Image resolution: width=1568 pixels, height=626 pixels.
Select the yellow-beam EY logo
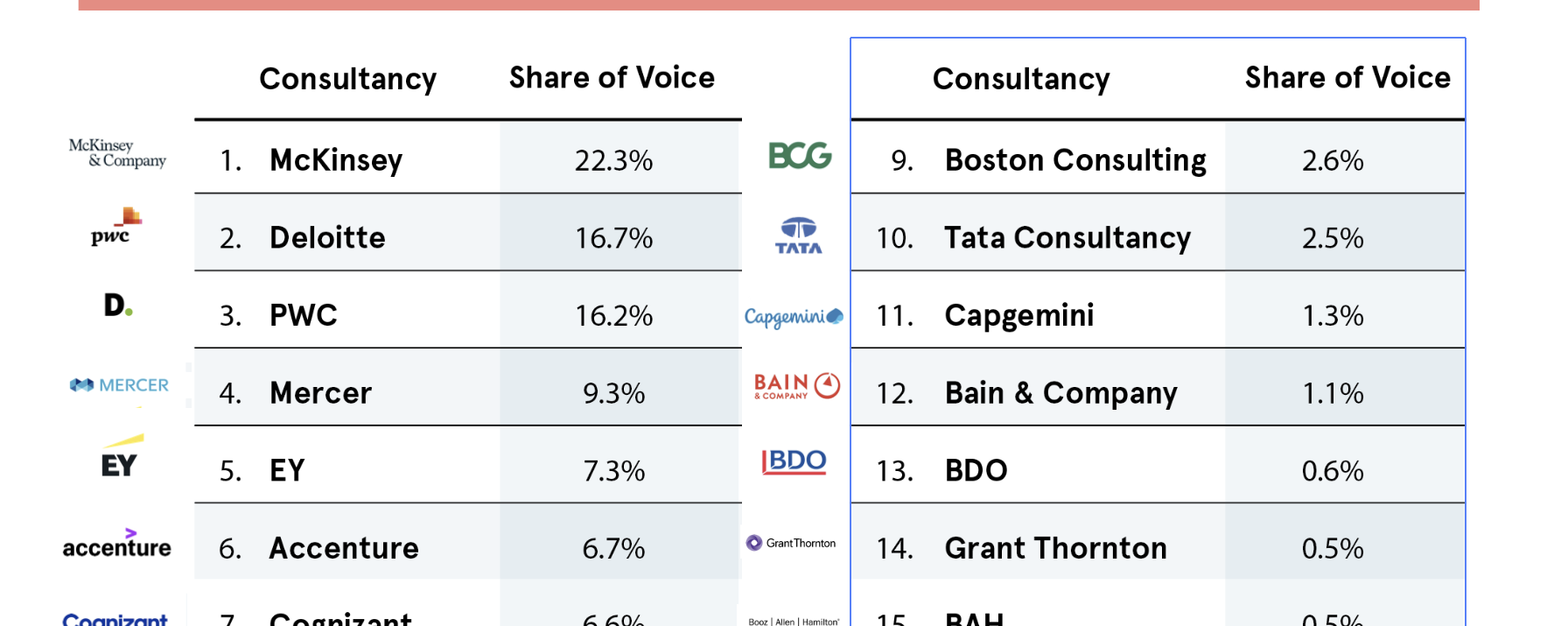pyautogui.click(x=120, y=457)
